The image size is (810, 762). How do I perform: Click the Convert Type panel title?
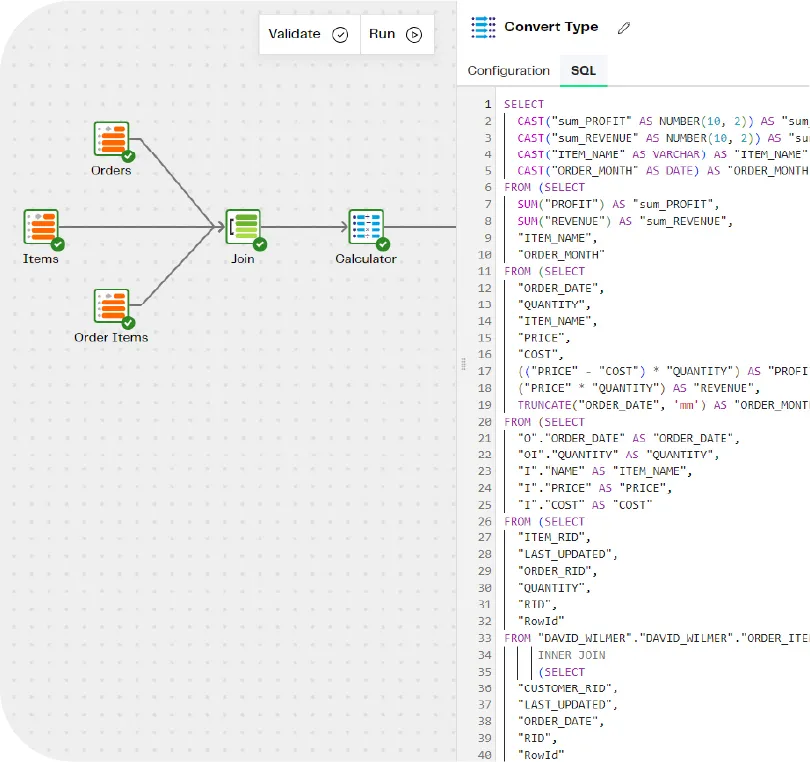[551, 27]
